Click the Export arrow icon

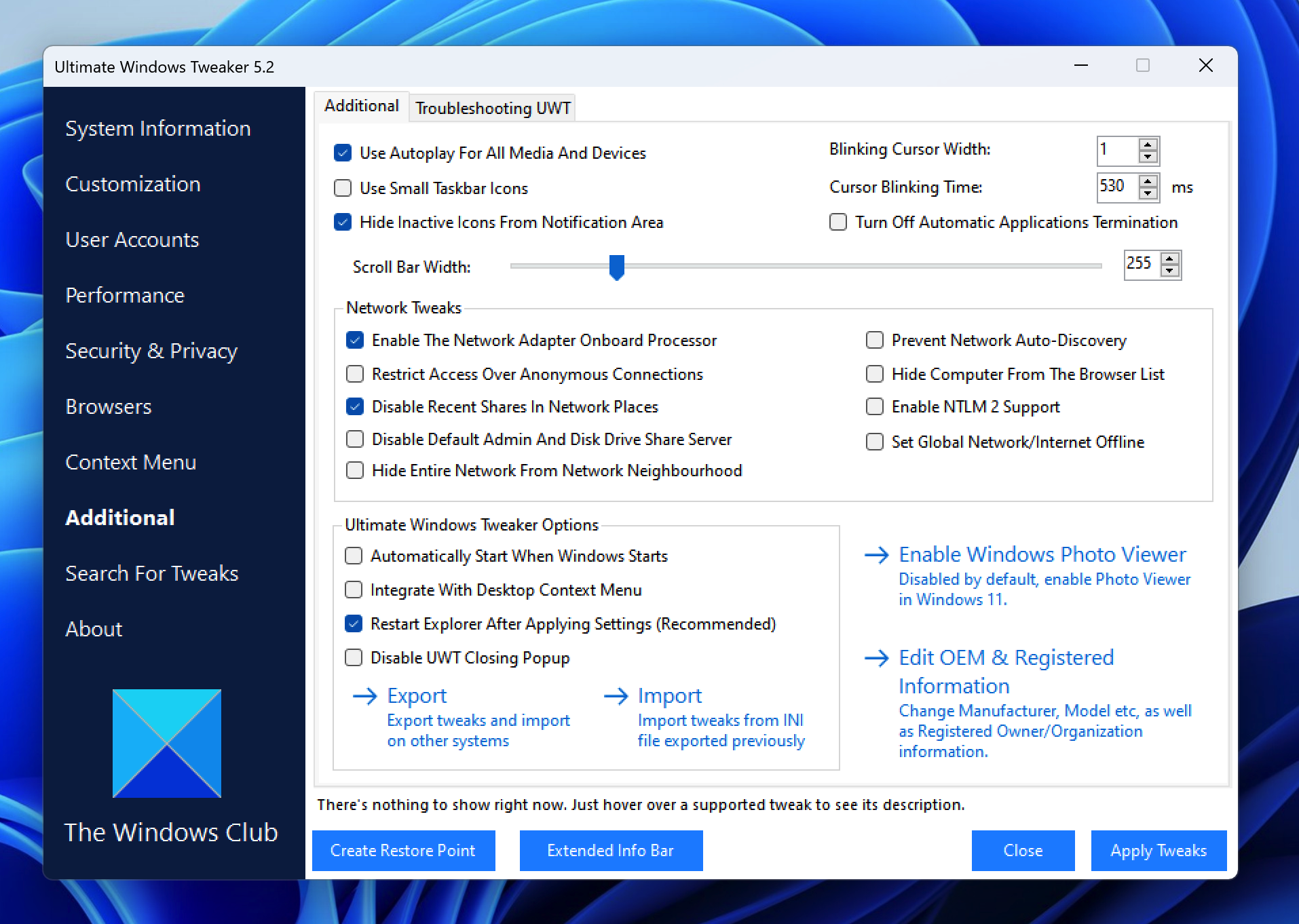pyautogui.click(x=365, y=696)
